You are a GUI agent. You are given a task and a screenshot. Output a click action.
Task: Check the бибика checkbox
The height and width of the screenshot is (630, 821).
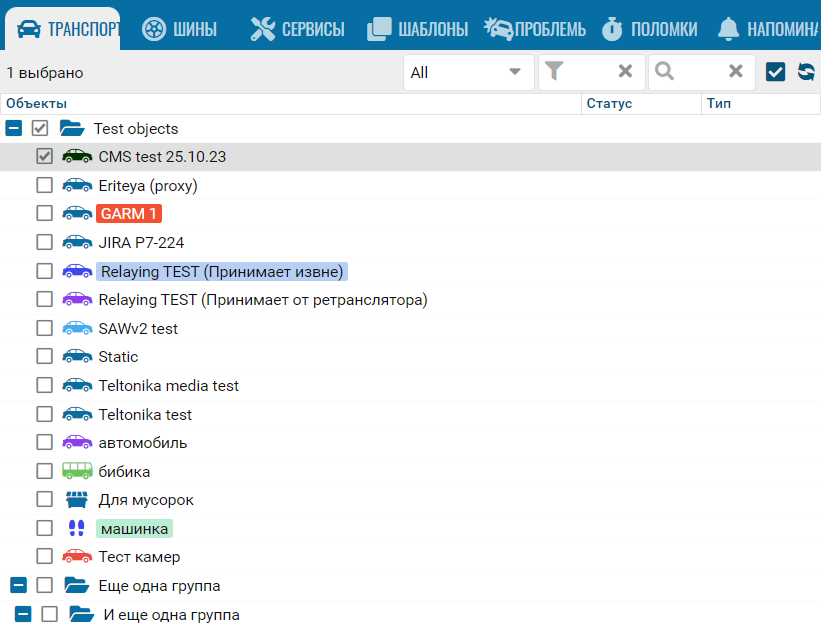coord(45,471)
